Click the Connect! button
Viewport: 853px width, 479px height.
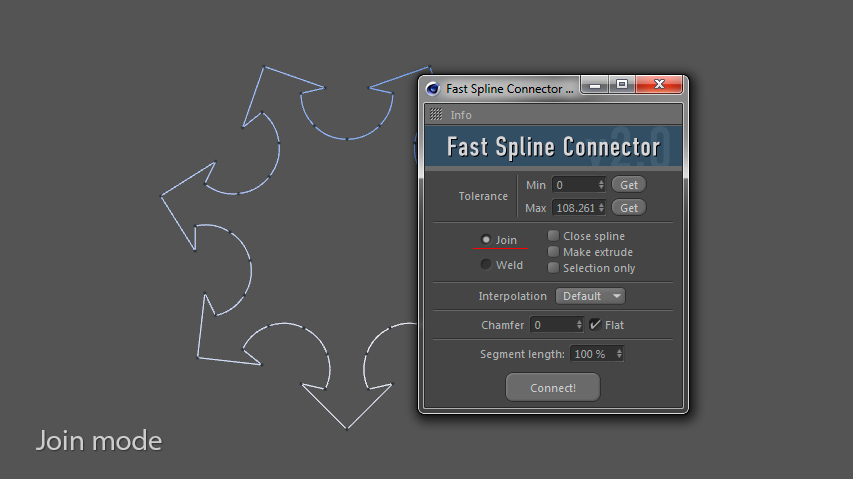coord(553,387)
